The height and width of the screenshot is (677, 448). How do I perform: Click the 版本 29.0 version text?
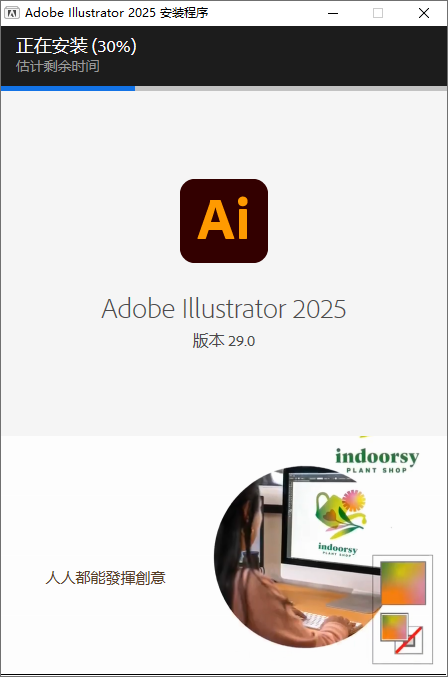pos(224,341)
